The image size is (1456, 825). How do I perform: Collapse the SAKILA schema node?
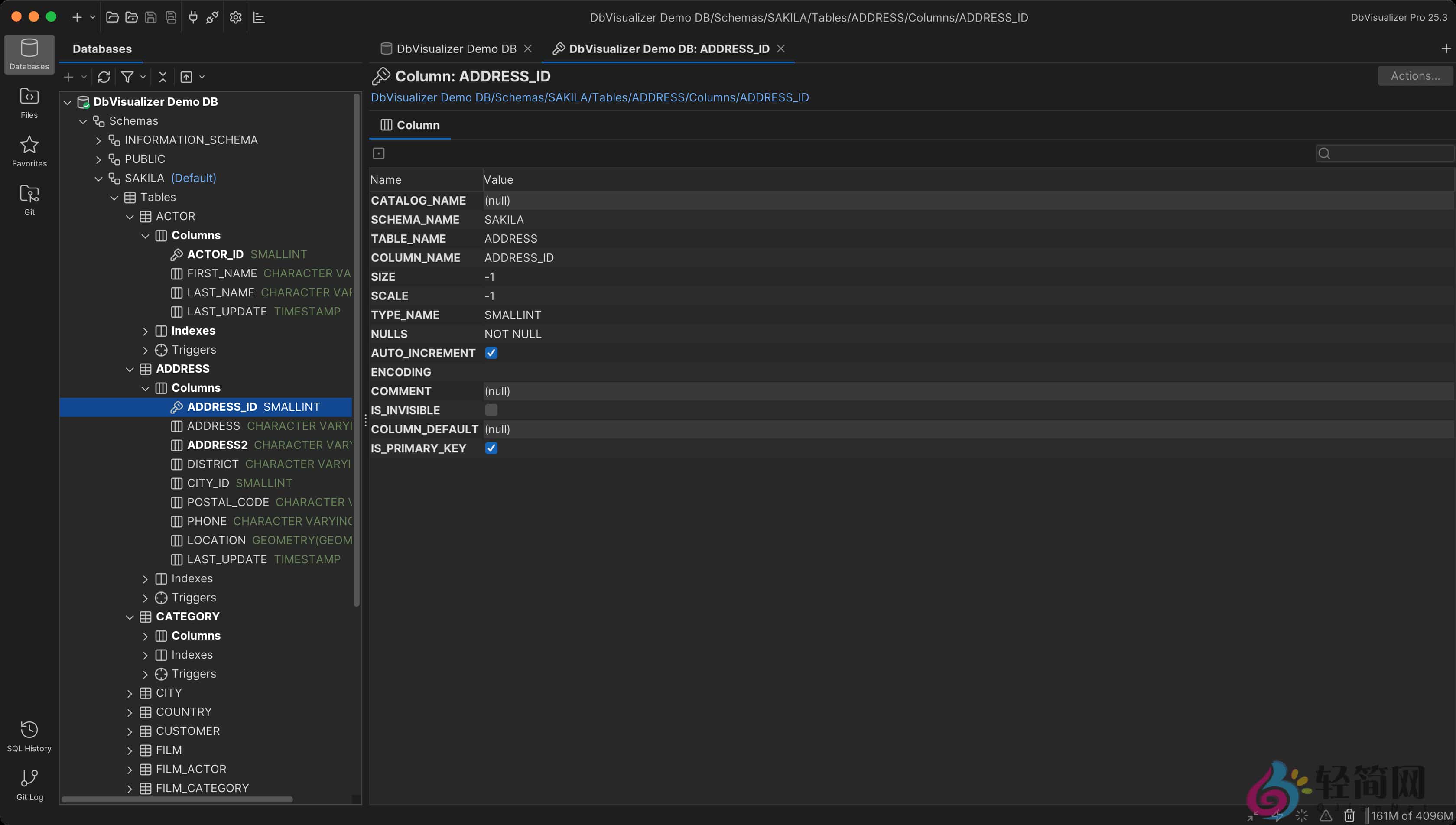98,178
